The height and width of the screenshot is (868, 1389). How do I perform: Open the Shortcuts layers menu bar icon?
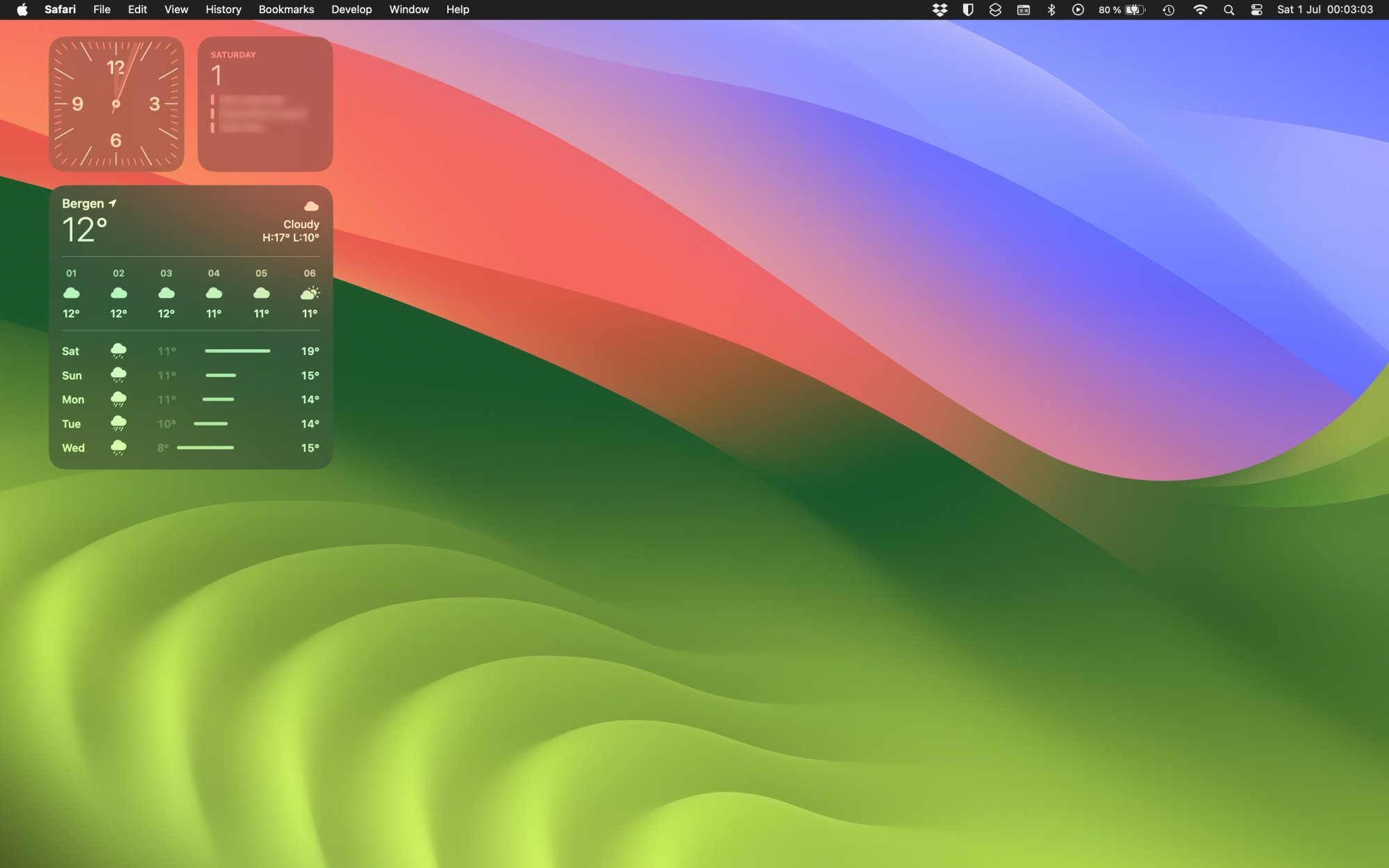pos(995,10)
